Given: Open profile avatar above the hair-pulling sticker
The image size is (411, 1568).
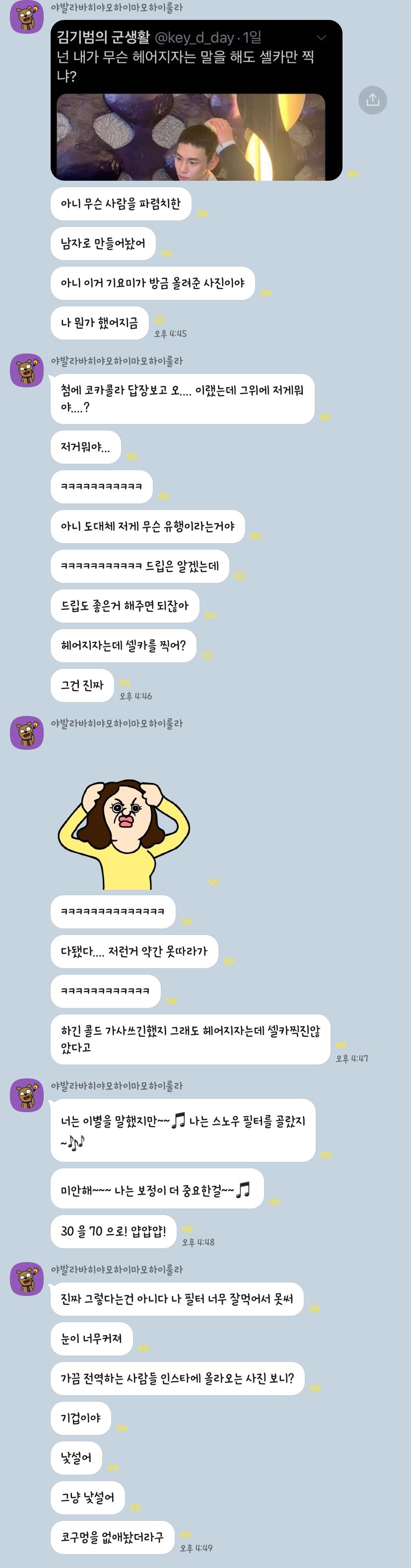Looking at the screenshot, I should 27,732.
